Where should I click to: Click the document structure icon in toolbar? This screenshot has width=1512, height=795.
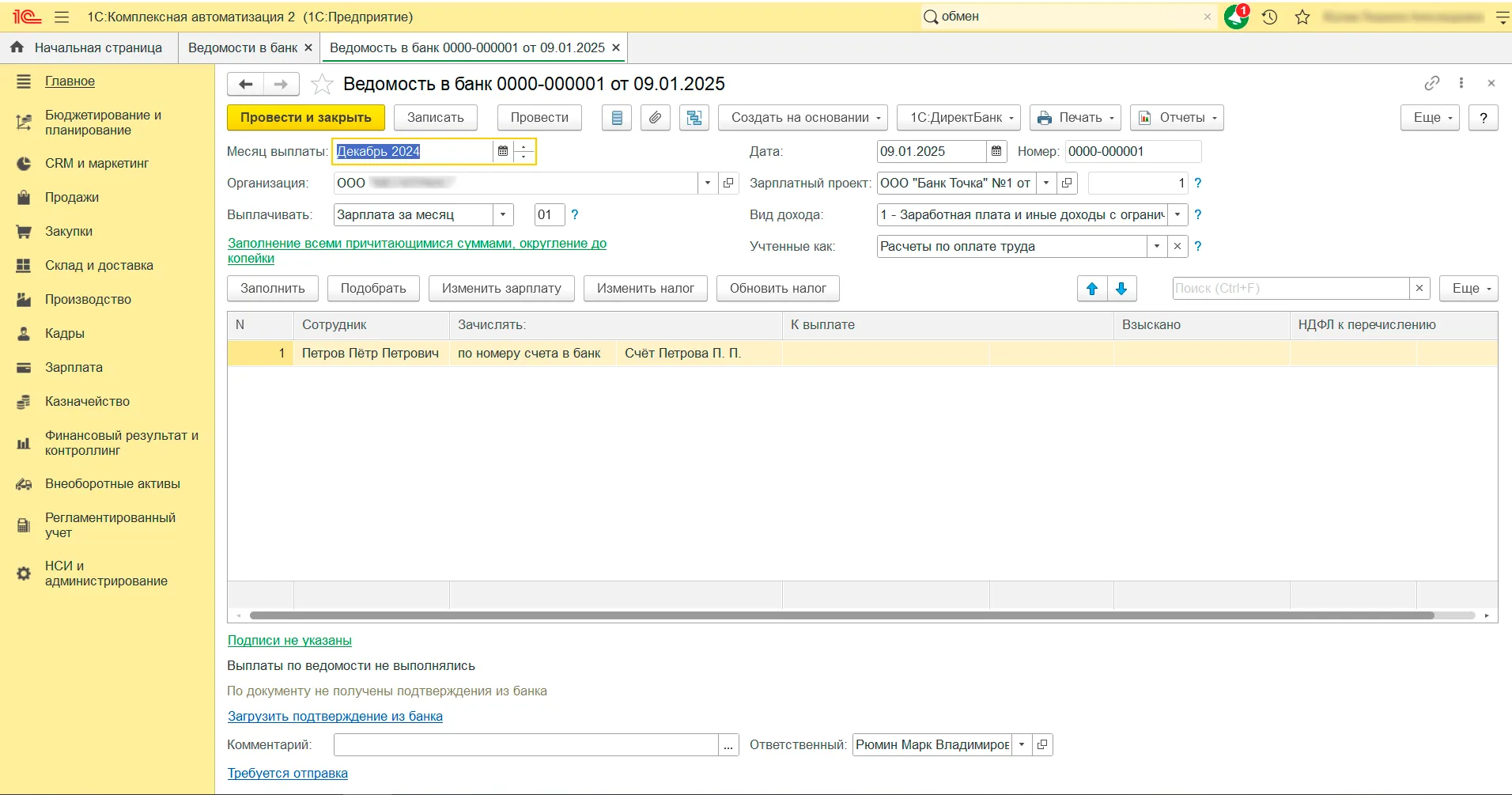694,118
